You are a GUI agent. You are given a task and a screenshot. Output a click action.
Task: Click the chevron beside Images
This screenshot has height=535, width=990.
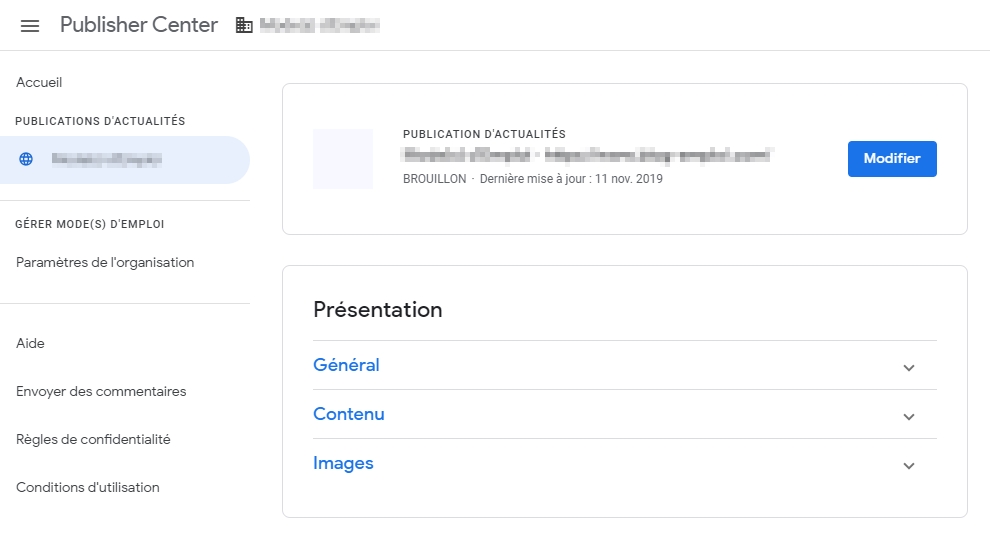click(909, 466)
